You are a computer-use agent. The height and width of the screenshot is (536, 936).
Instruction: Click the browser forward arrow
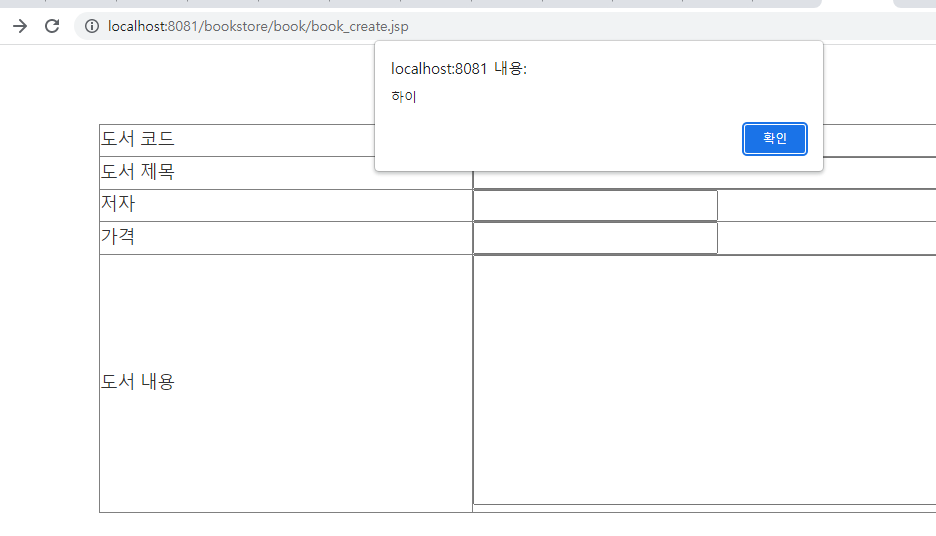tap(20, 26)
